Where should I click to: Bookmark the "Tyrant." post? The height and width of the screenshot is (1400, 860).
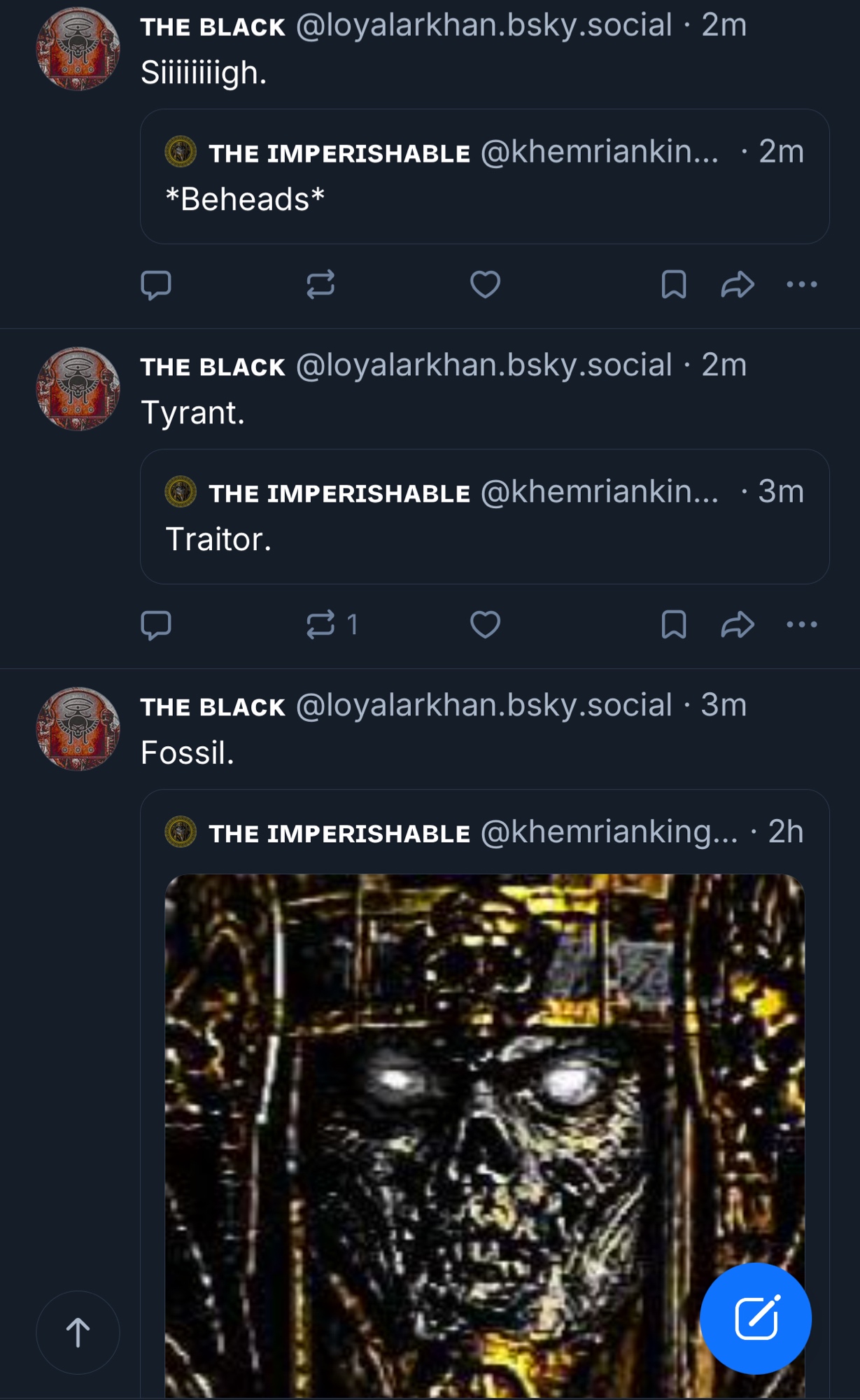(x=673, y=625)
